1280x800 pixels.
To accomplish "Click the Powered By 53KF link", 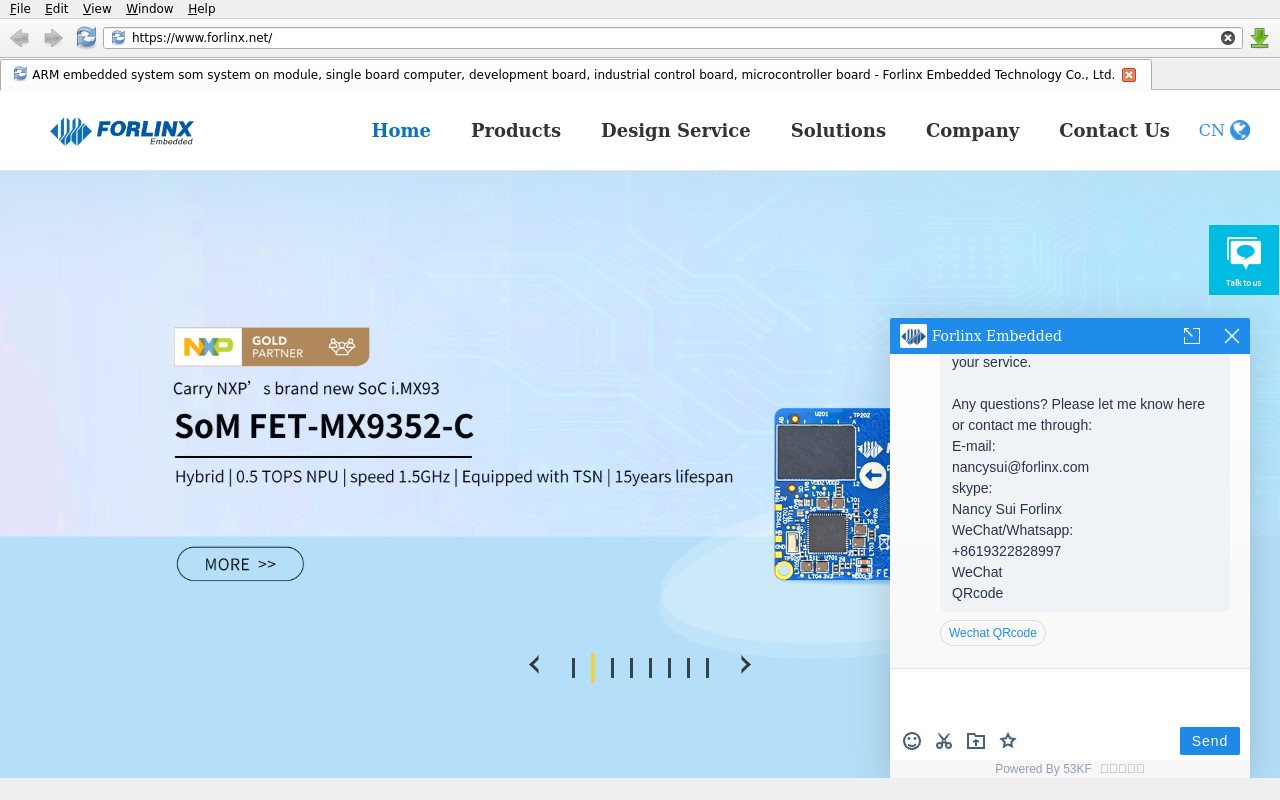I will point(1043,769).
